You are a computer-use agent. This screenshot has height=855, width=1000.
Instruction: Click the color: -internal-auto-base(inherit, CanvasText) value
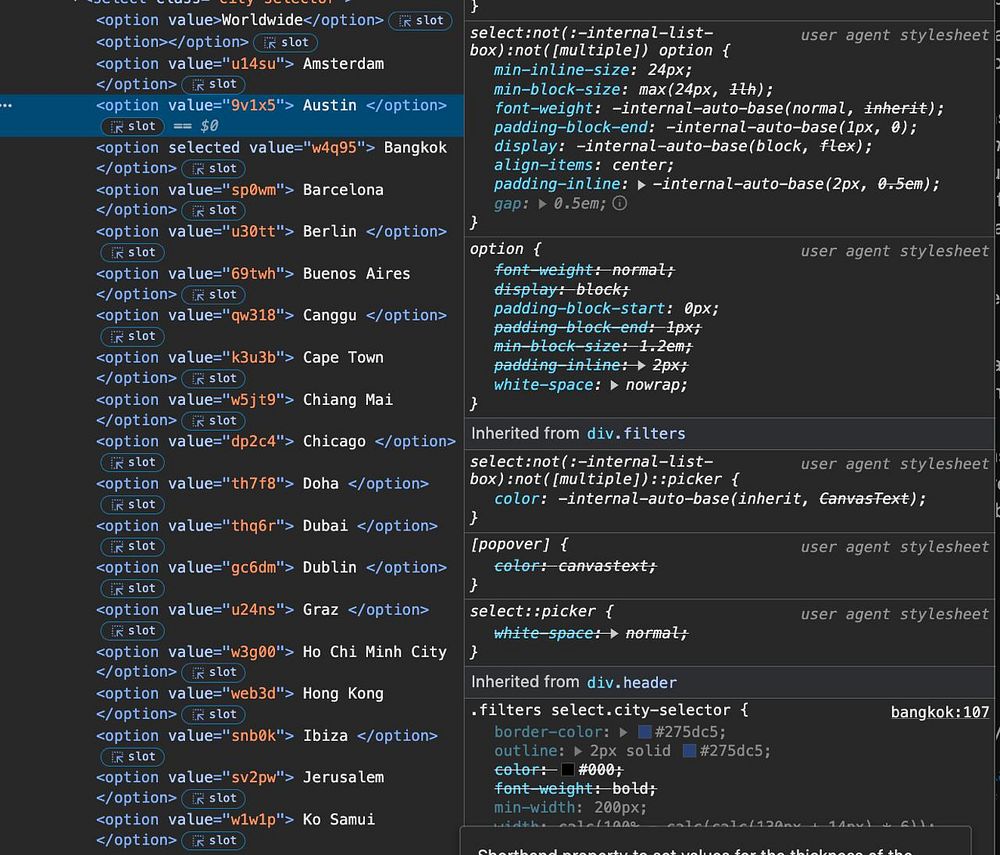(x=737, y=499)
